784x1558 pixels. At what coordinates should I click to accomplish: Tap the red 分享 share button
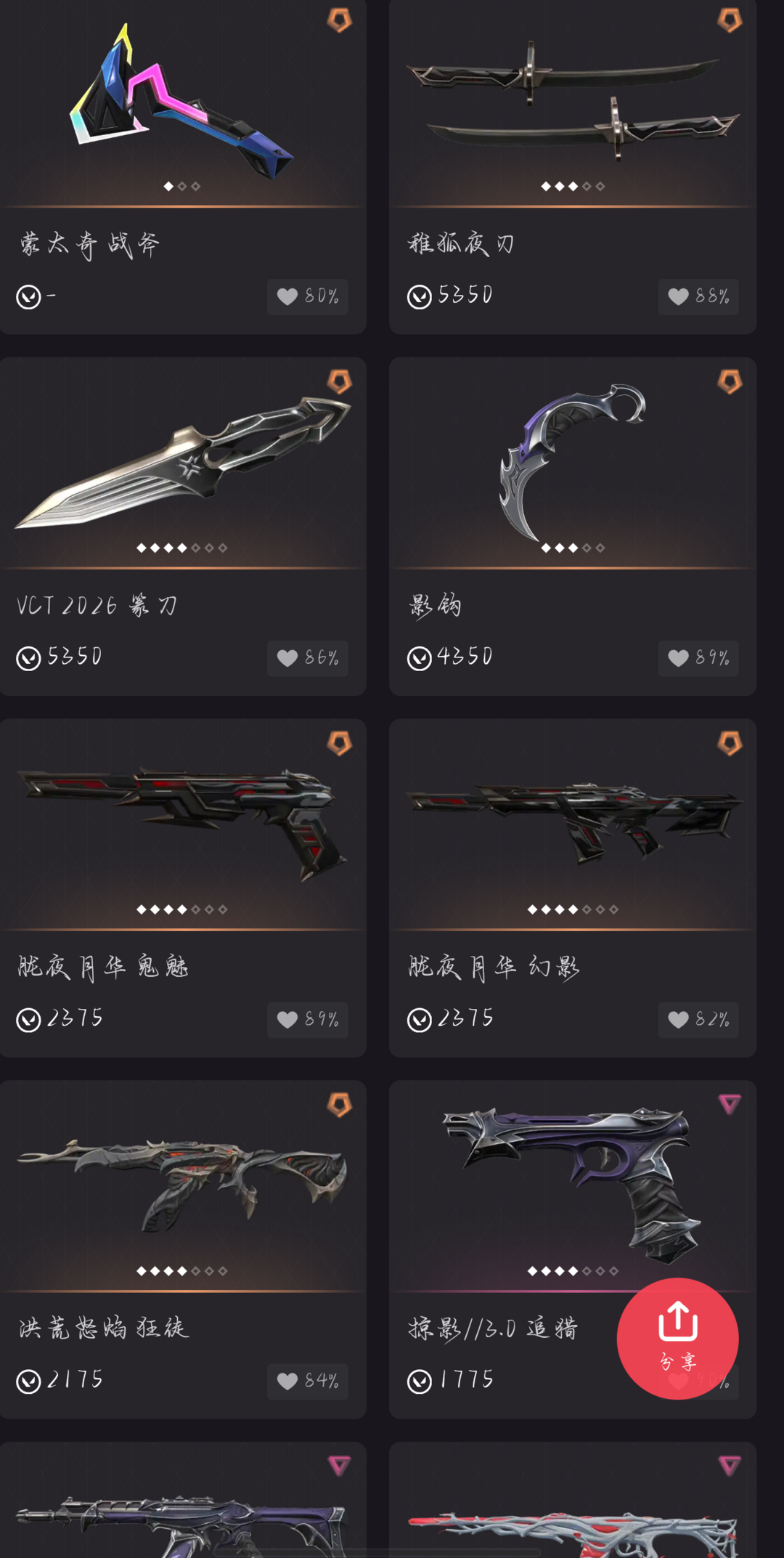click(677, 1338)
